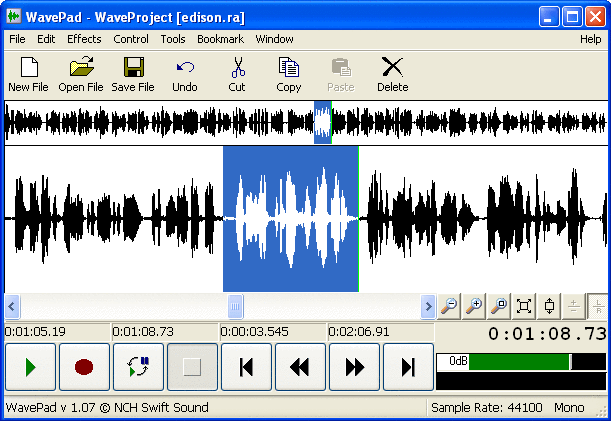
Task: Zoom in on the waveform
Action: [x=475, y=306]
